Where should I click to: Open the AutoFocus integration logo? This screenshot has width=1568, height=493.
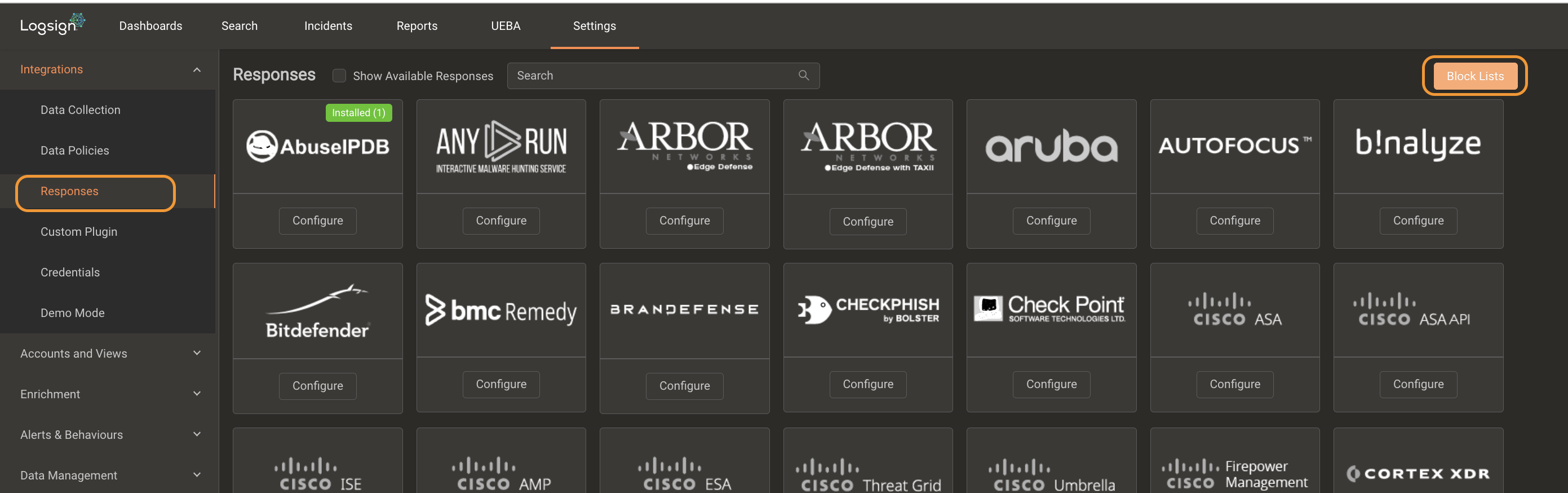point(1234,145)
